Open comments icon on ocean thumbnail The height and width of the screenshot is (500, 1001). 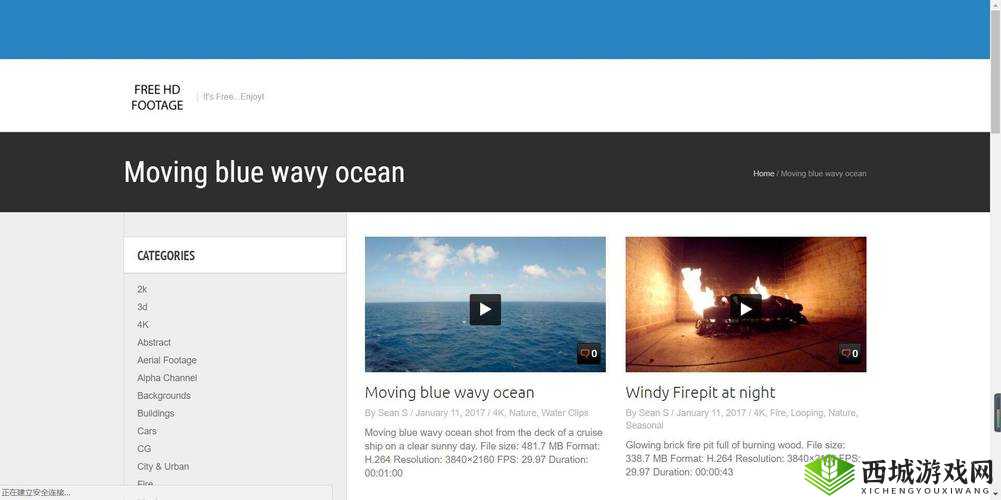click(x=589, y=353)
